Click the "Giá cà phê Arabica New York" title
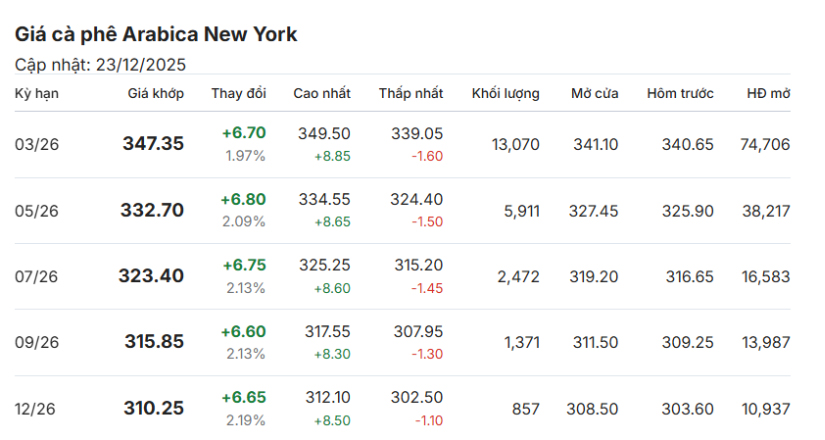Viewport: 825px width, 440px height. tap(156, 34)
